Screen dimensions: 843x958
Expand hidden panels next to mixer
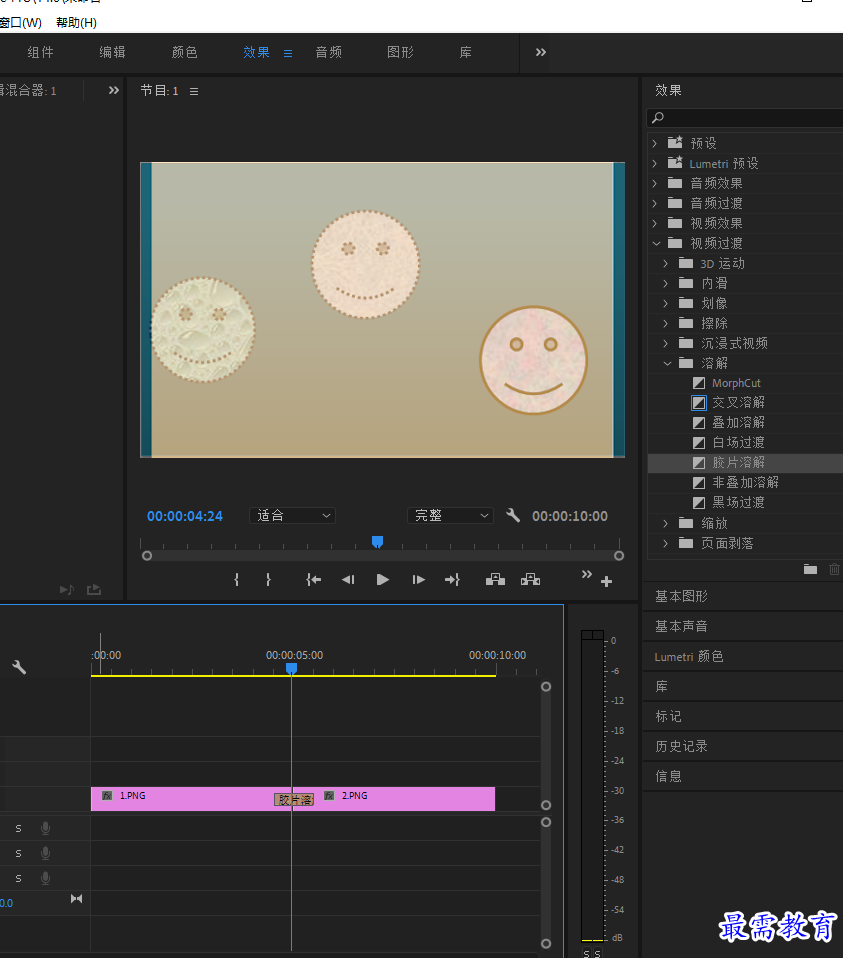click(x=114, y=90)
